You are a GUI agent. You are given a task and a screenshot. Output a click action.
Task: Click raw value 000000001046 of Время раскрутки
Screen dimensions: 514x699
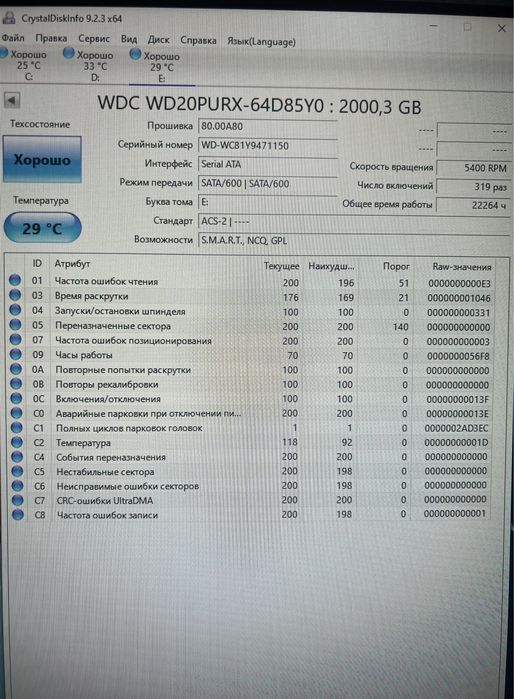click(459, 298)
